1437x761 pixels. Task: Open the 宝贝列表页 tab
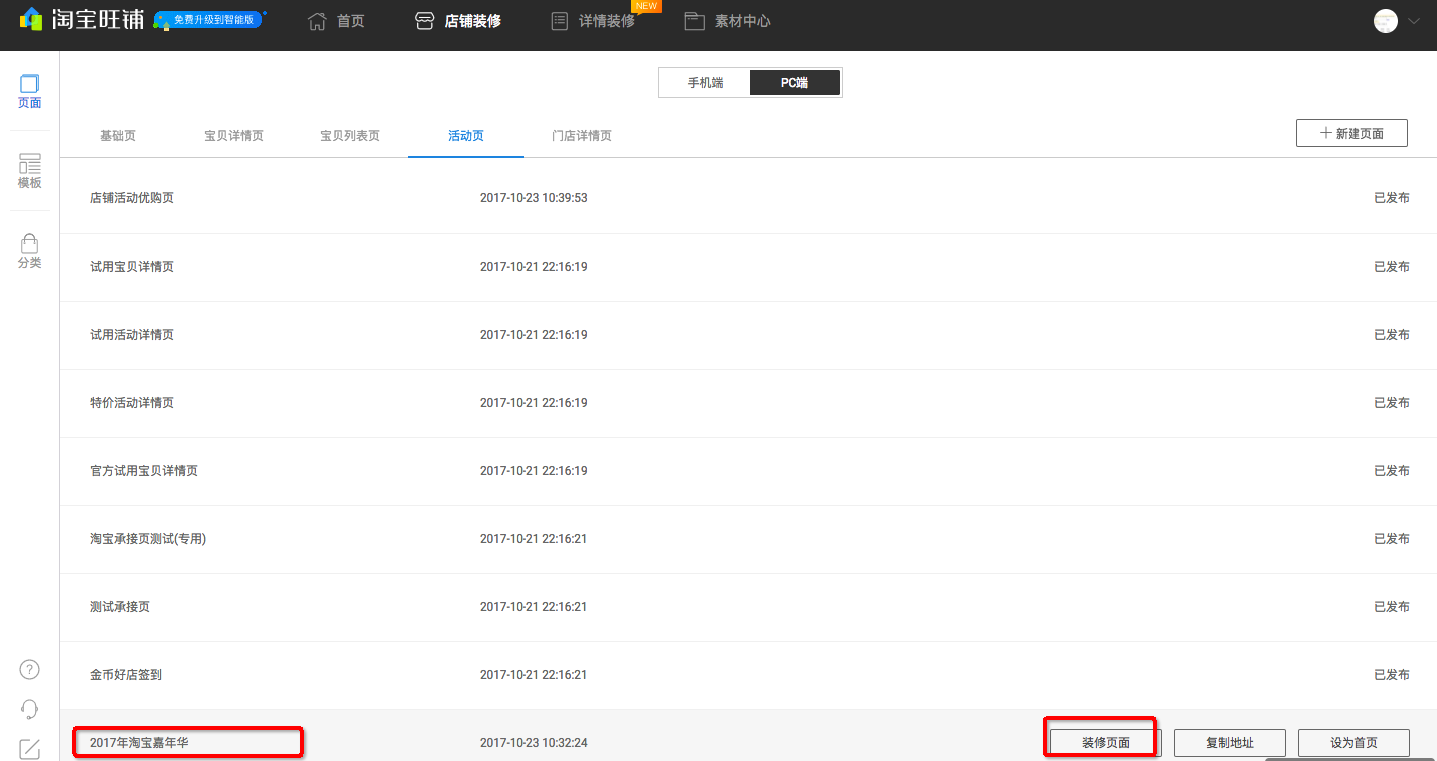[x=350, y=135]
